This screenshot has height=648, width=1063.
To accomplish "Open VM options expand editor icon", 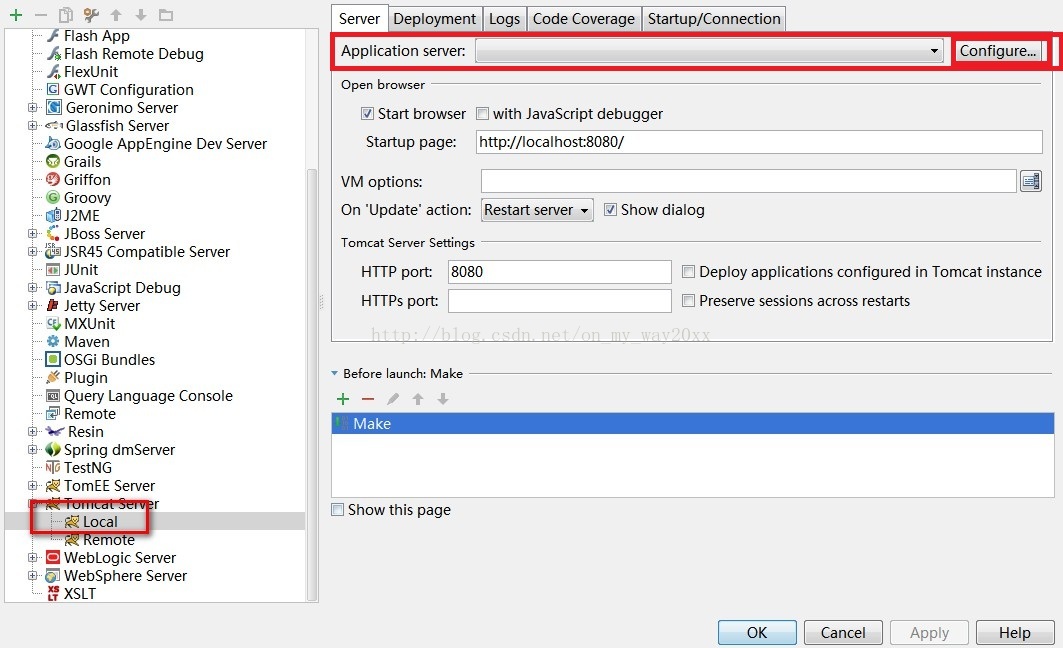I will tap(1030, 181).
